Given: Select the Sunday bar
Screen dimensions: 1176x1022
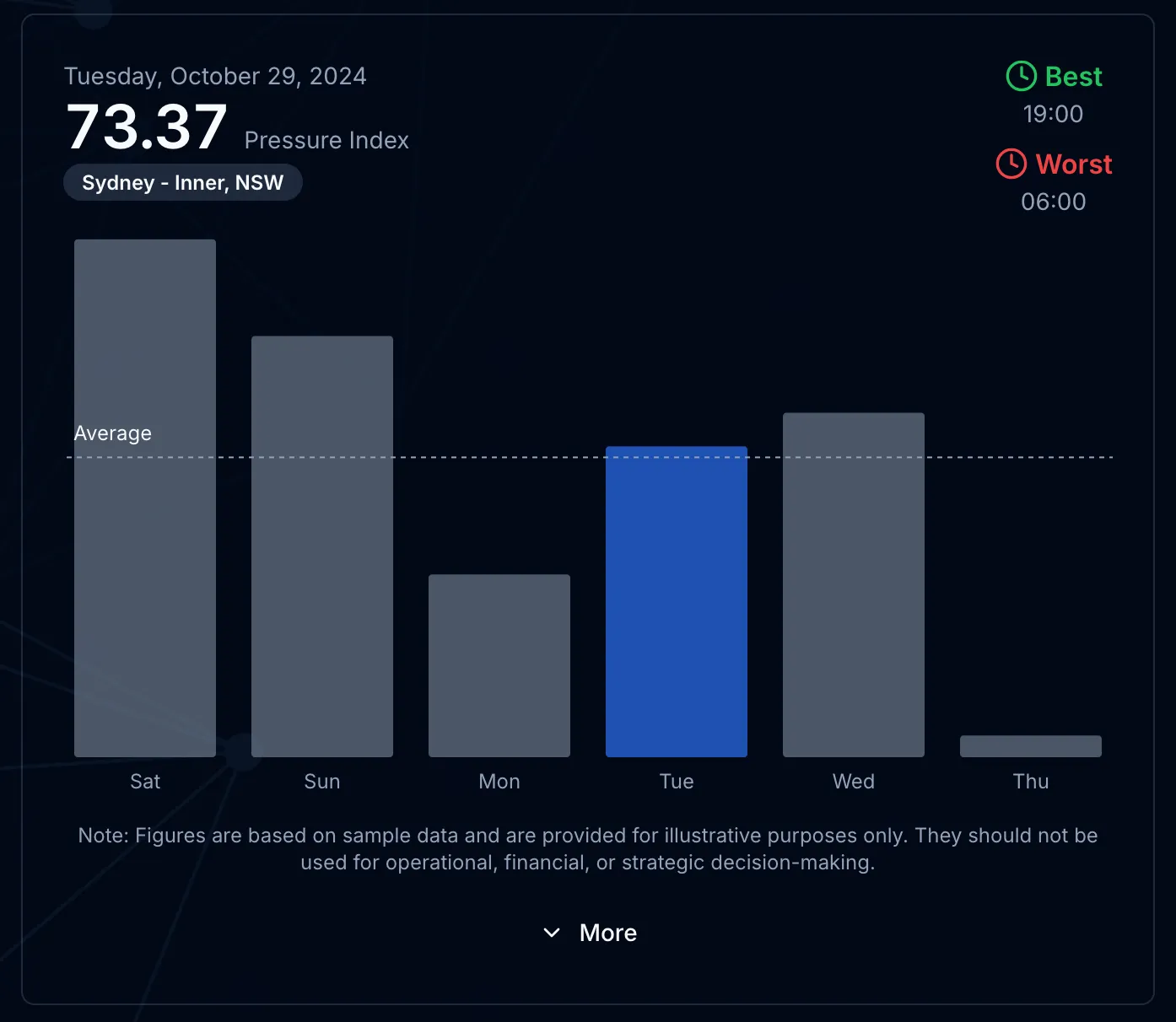Looking at the screenshot, I should point(322,546).
